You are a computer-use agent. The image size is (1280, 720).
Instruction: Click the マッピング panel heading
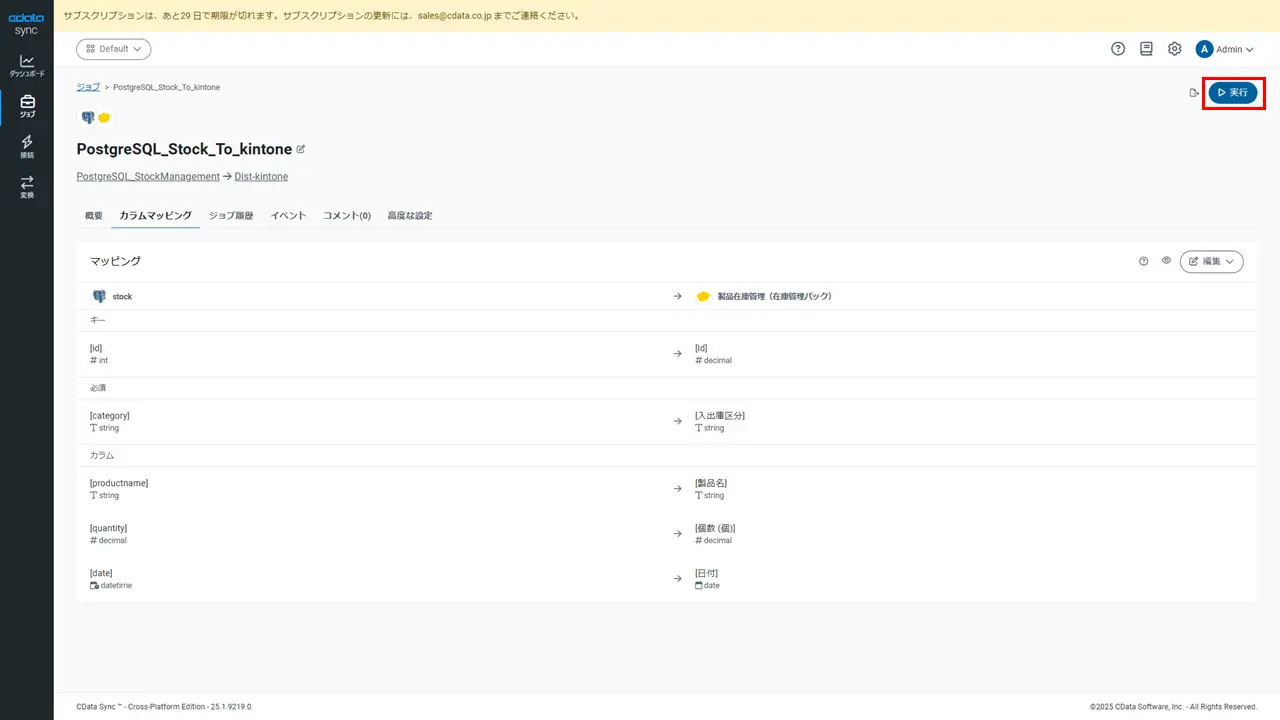115,261
